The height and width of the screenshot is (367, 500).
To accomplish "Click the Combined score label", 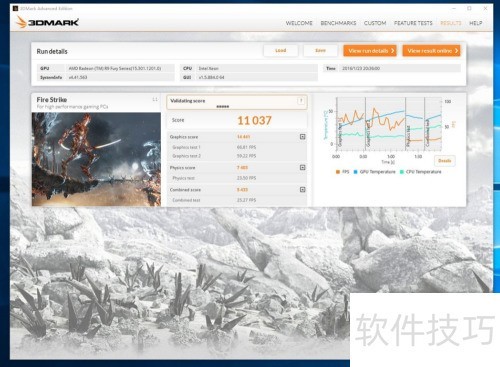I will tap(185, 190).
